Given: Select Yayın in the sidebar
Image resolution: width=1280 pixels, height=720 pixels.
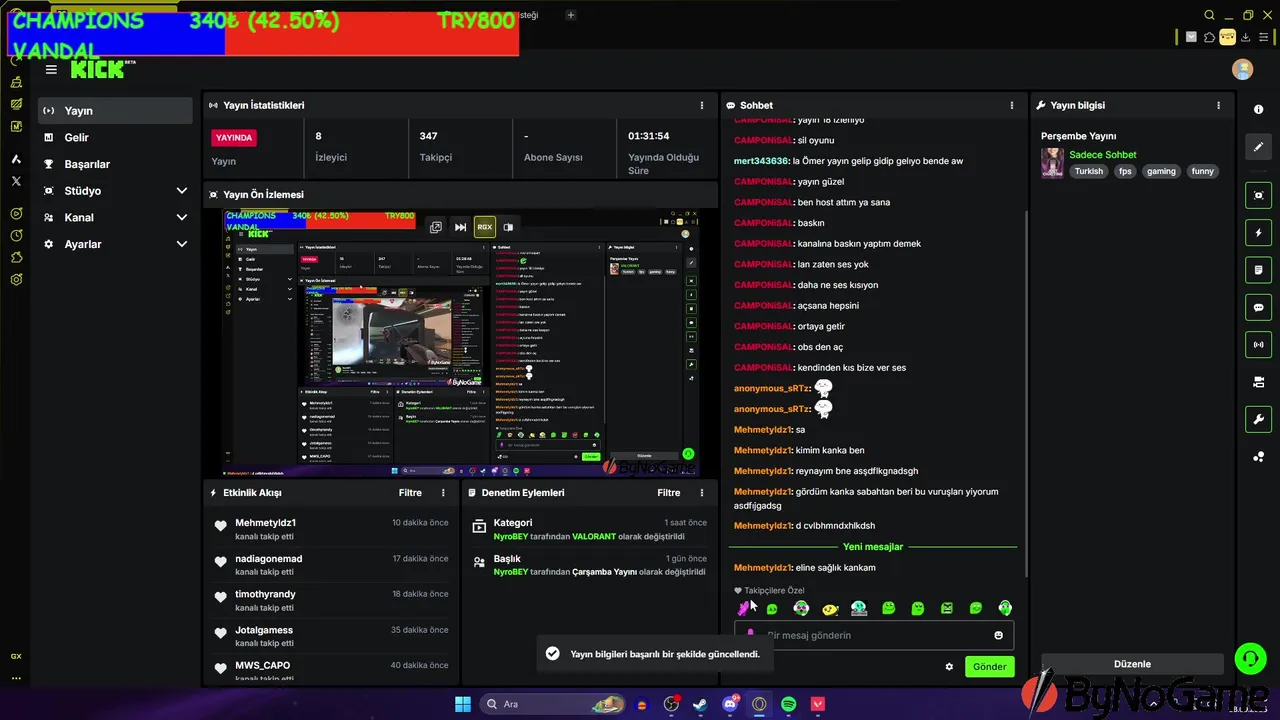Looking at the screenshot, I should click(116, 111).
